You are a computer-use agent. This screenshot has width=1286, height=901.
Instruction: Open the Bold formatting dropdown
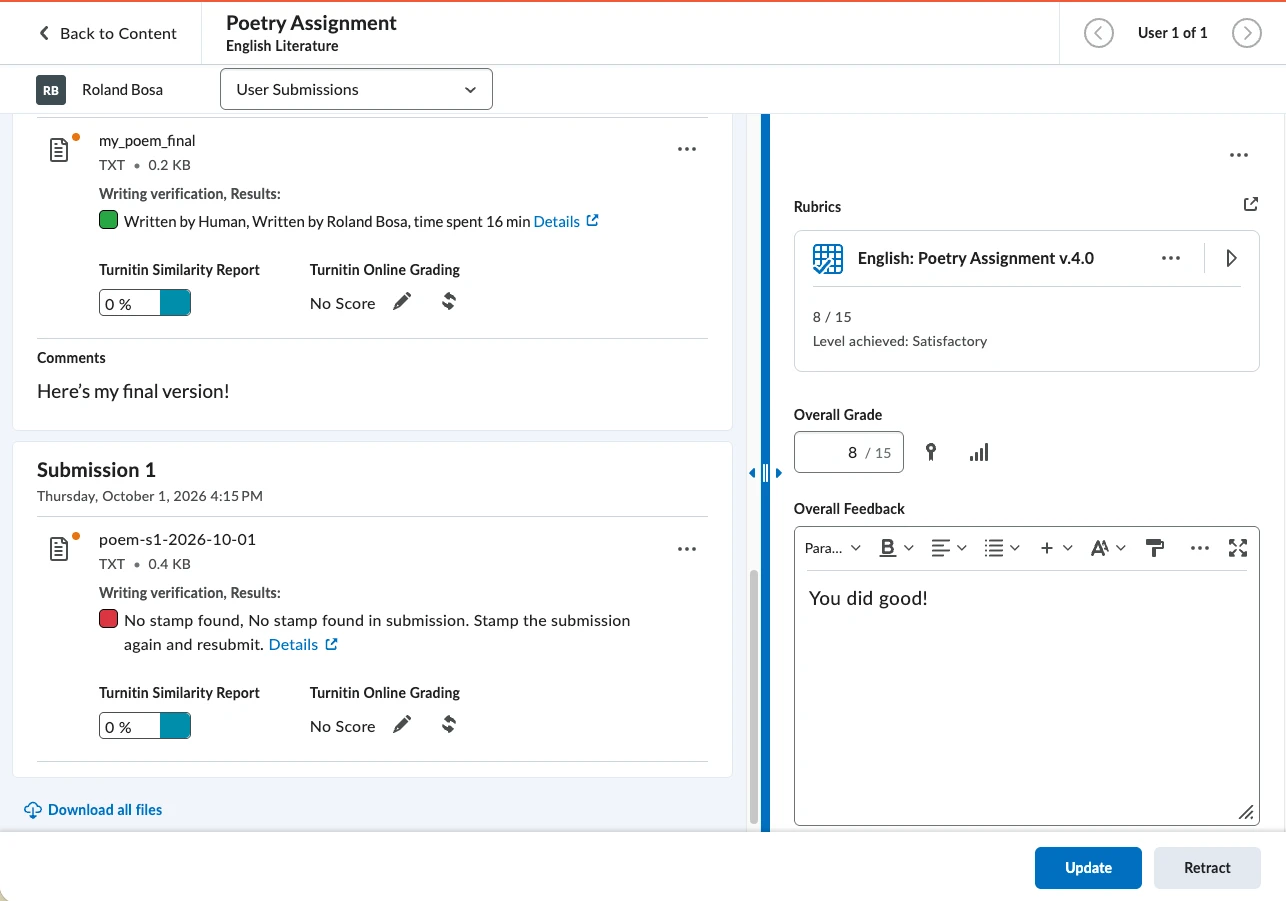897,548
